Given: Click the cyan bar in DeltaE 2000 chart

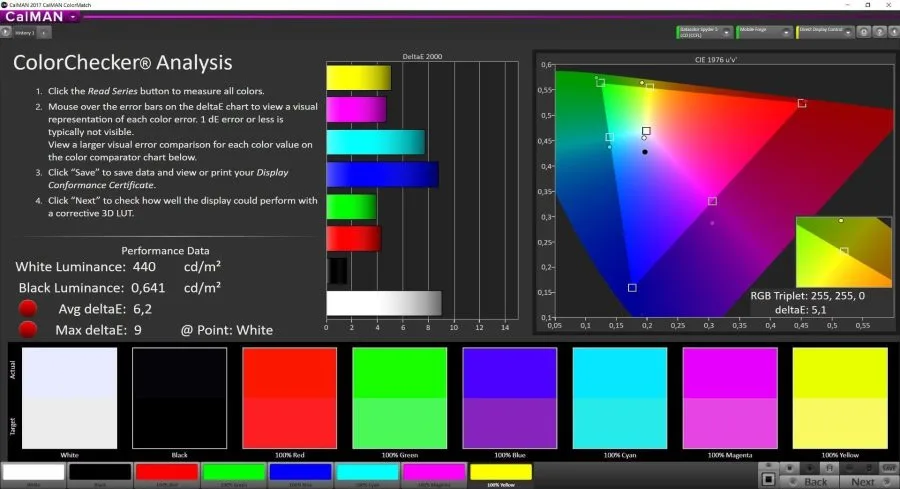Looking at the screenshot, I should tap(375, 142).
